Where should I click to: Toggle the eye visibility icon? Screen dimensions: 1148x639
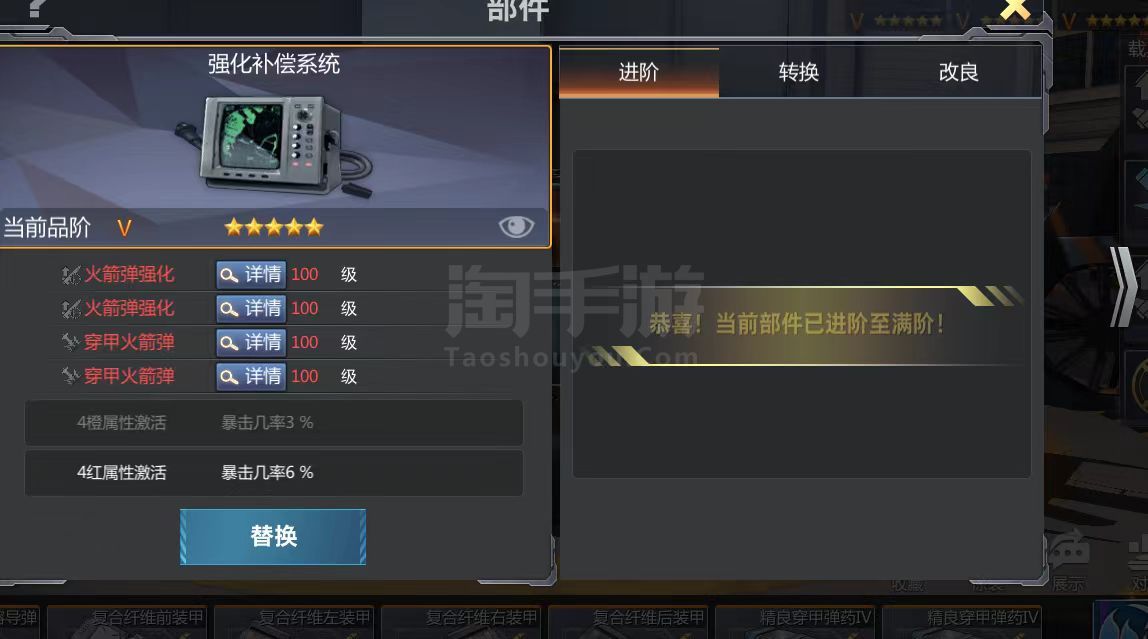(516, 227)
